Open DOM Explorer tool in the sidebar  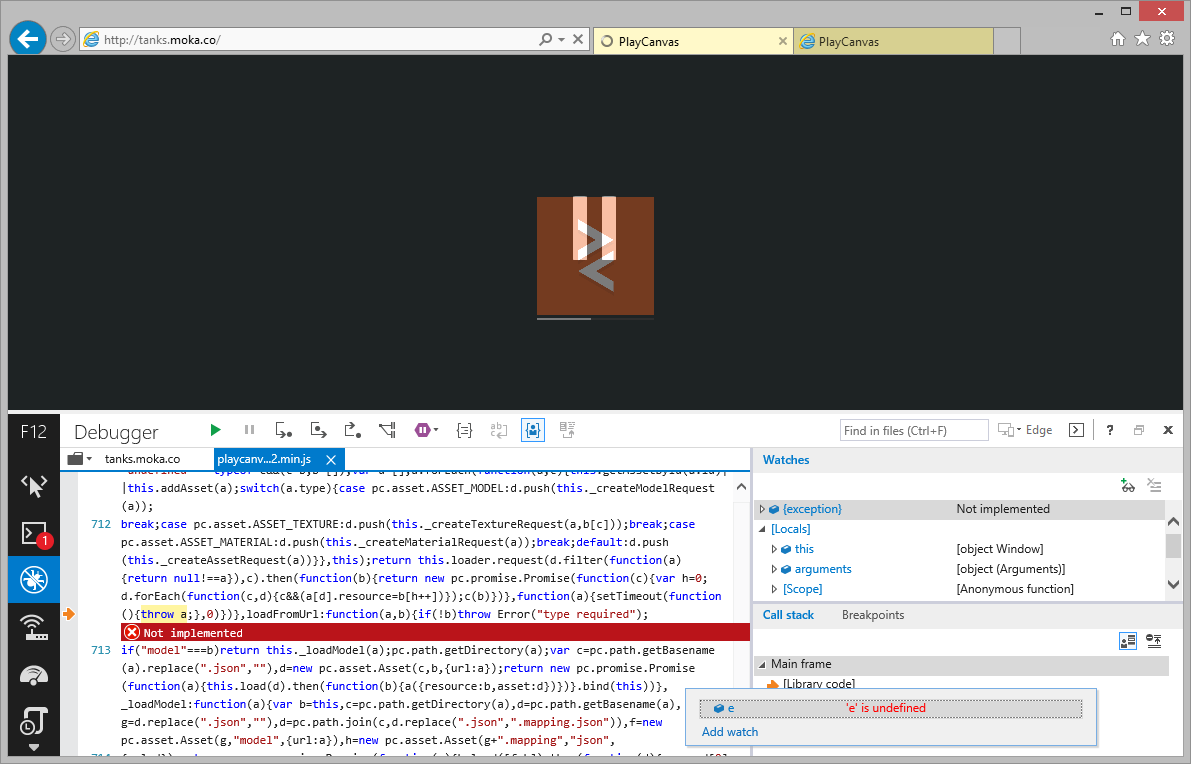(33, 485)
